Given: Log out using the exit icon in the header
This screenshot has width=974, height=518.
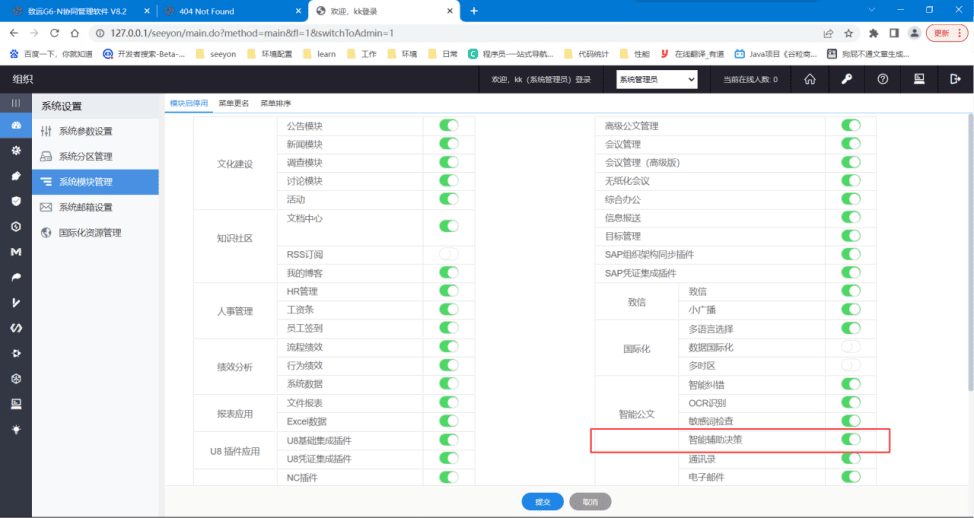Looking at the screenshot, I should (x=955, y=79).
